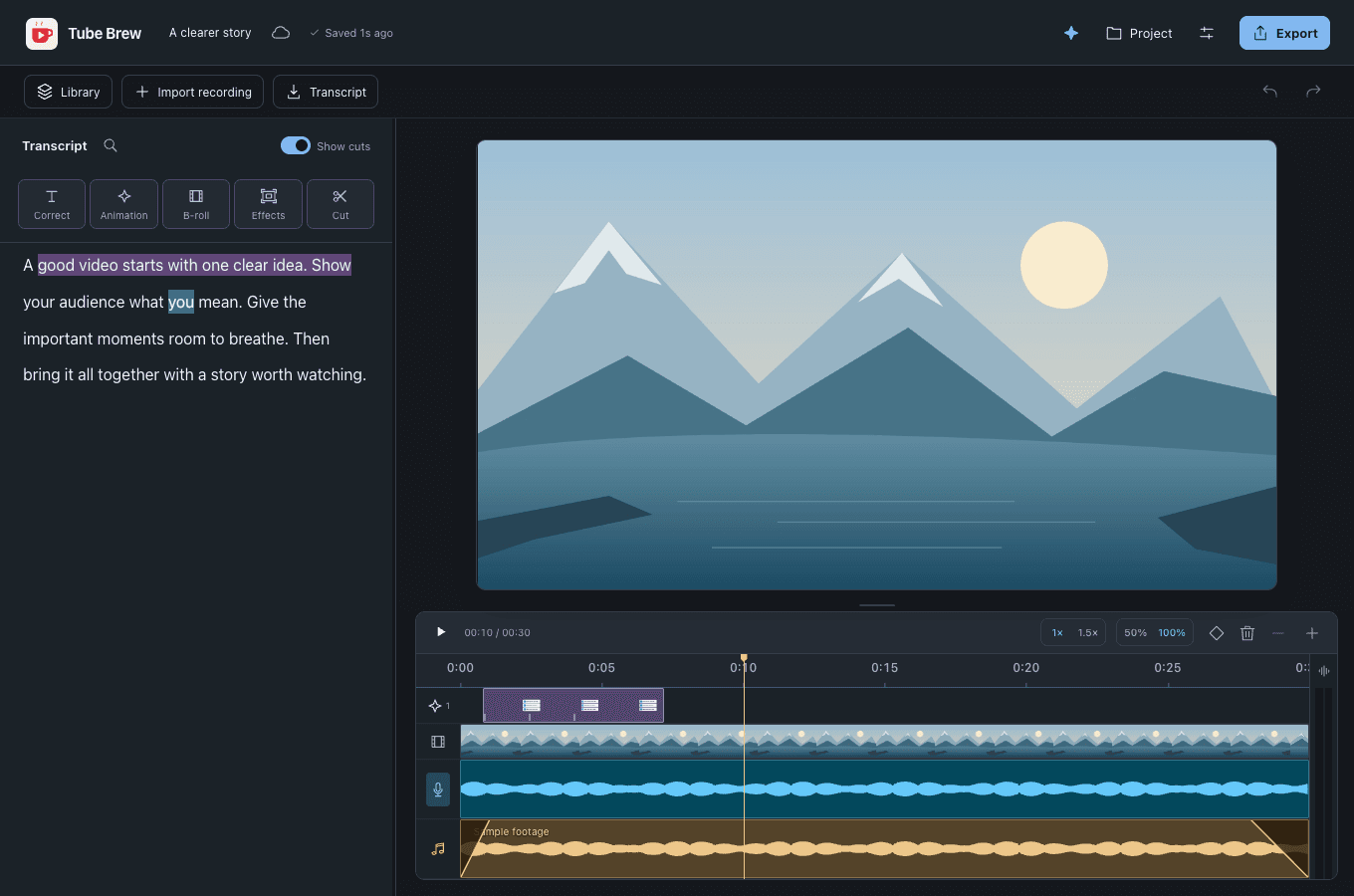This screenshot has width=1354, height=896.
Task: Zoom out the timeline with minus icon
Action: click(1278, 633)
